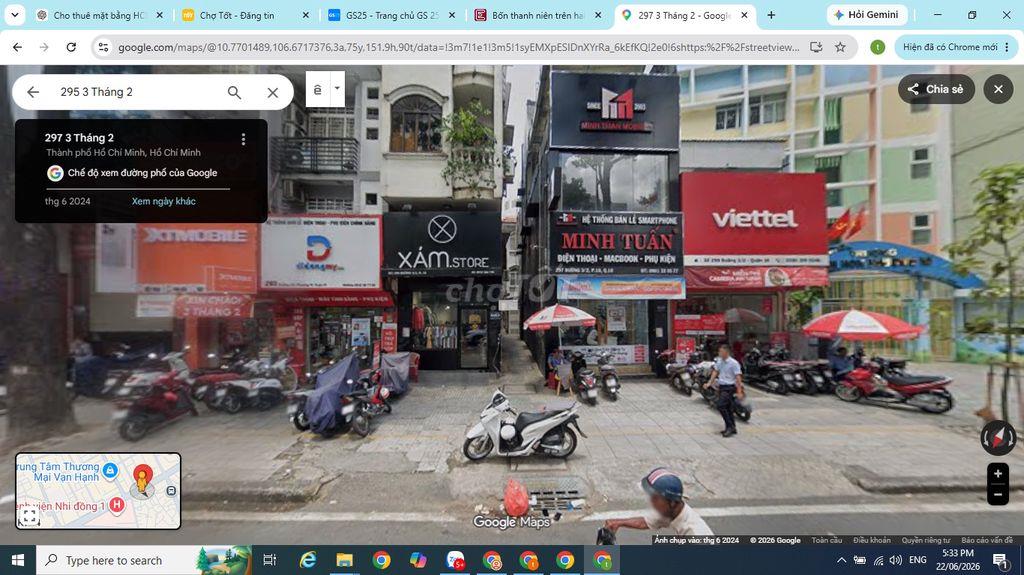Open Task View on the taskbar
Image resolution: width=1024 pixels, height=575 pixels.
click(x=269, y=560)
